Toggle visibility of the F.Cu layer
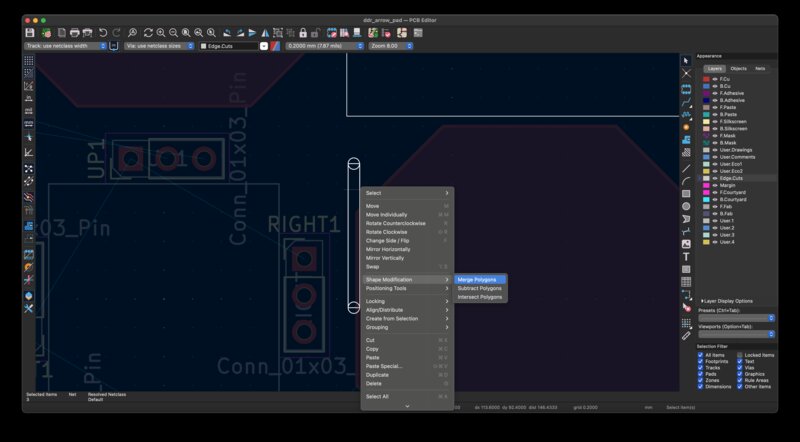The width and height of the screenshot is (800, 442). click(x=715, y=78)
